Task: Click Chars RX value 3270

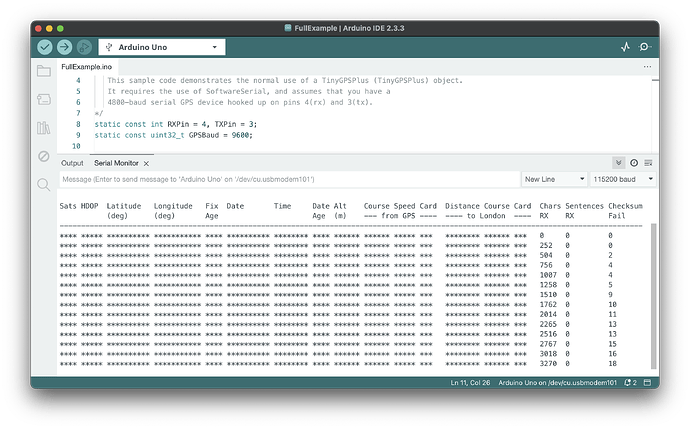Action: (x=548, y=363)
